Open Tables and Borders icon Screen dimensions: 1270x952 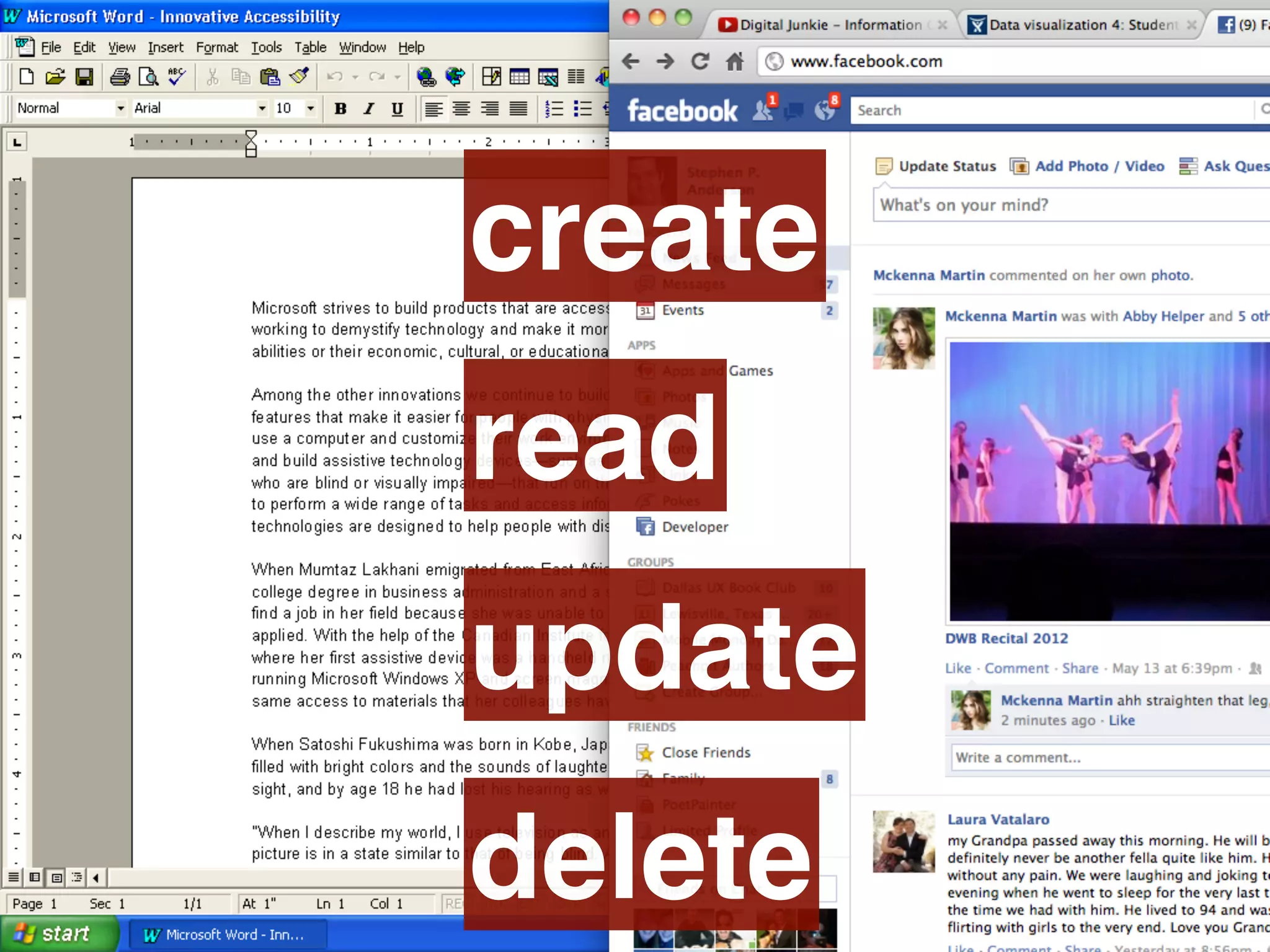coord(491,77)
